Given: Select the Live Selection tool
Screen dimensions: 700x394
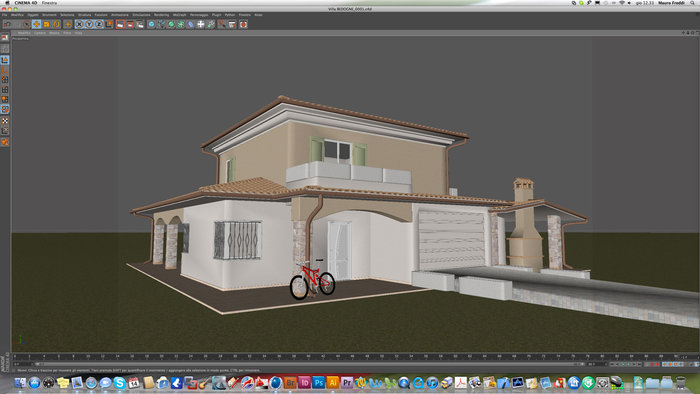Looking at the screenshot, I should click(27, 24).
